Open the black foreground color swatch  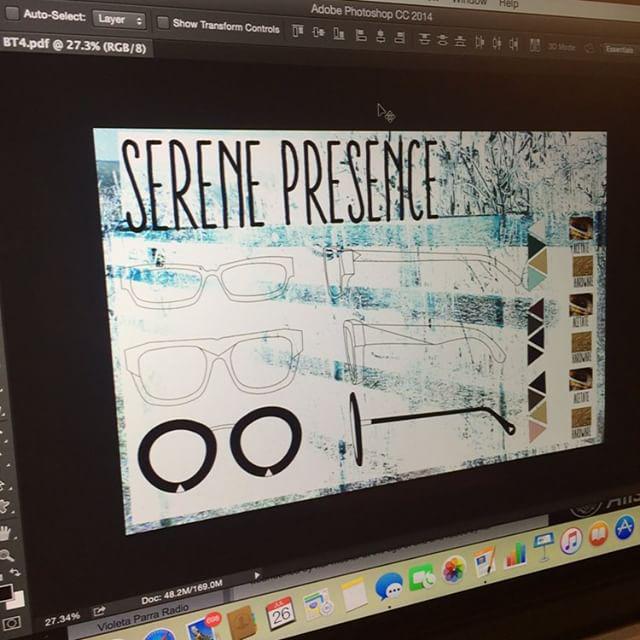coord(5,593)
